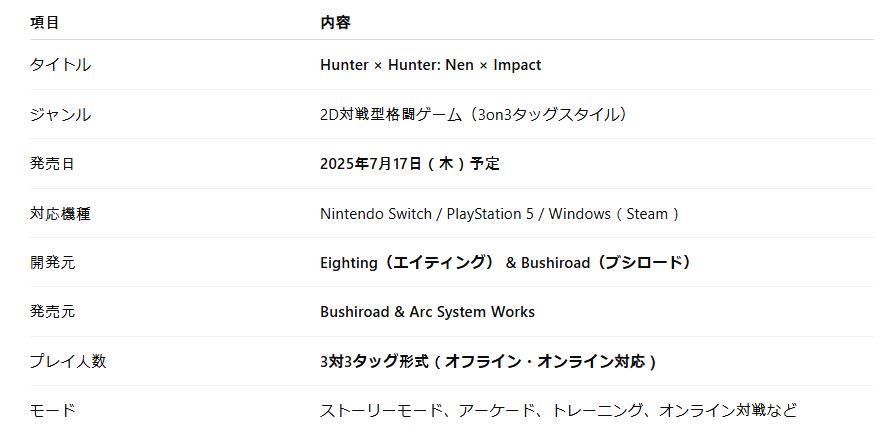Select the 開発元 row label
This screenshot has height=437, width=884.
click(52, 263)
